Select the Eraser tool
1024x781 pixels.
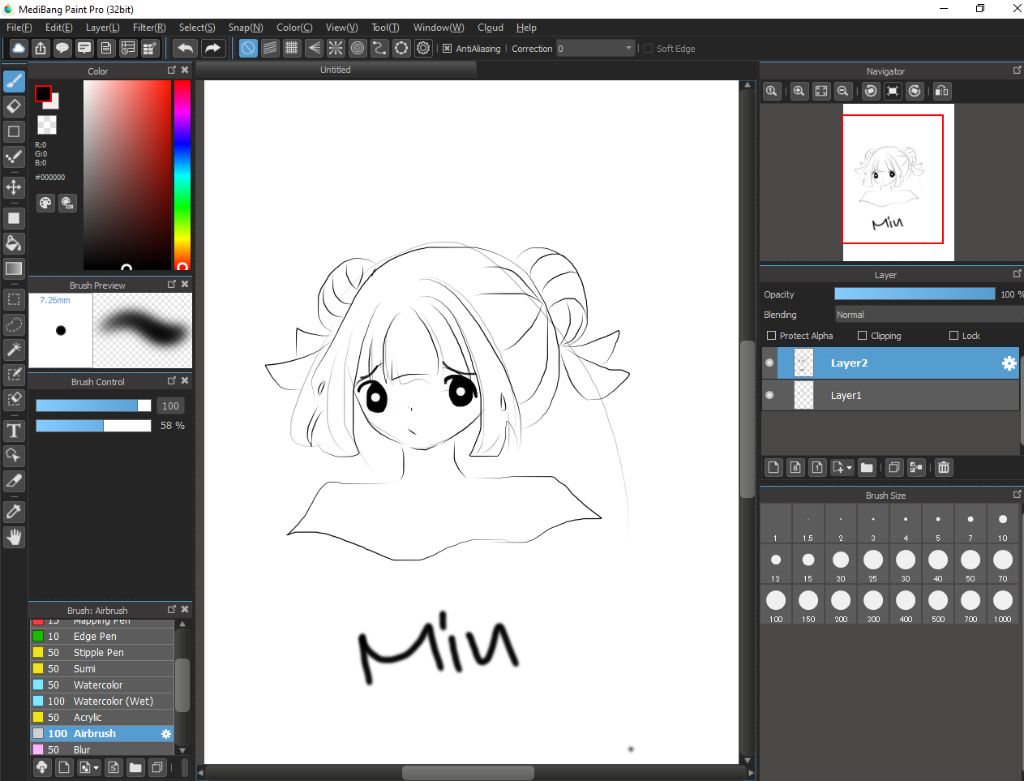coord(14,106)
